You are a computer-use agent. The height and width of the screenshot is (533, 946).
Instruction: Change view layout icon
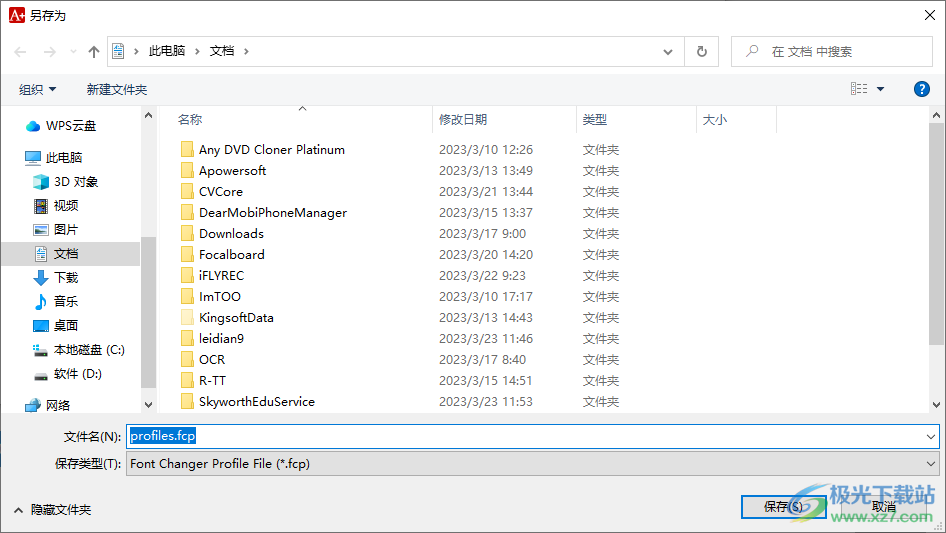tap(859, 89)
